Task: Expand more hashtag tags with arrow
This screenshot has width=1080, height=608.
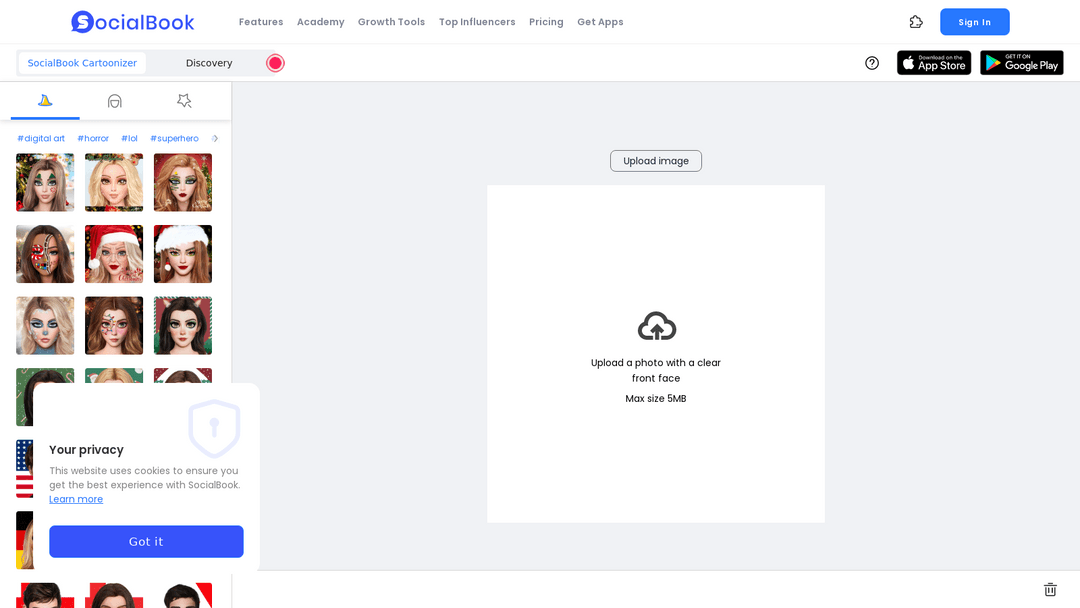Action: click(215, 138)
